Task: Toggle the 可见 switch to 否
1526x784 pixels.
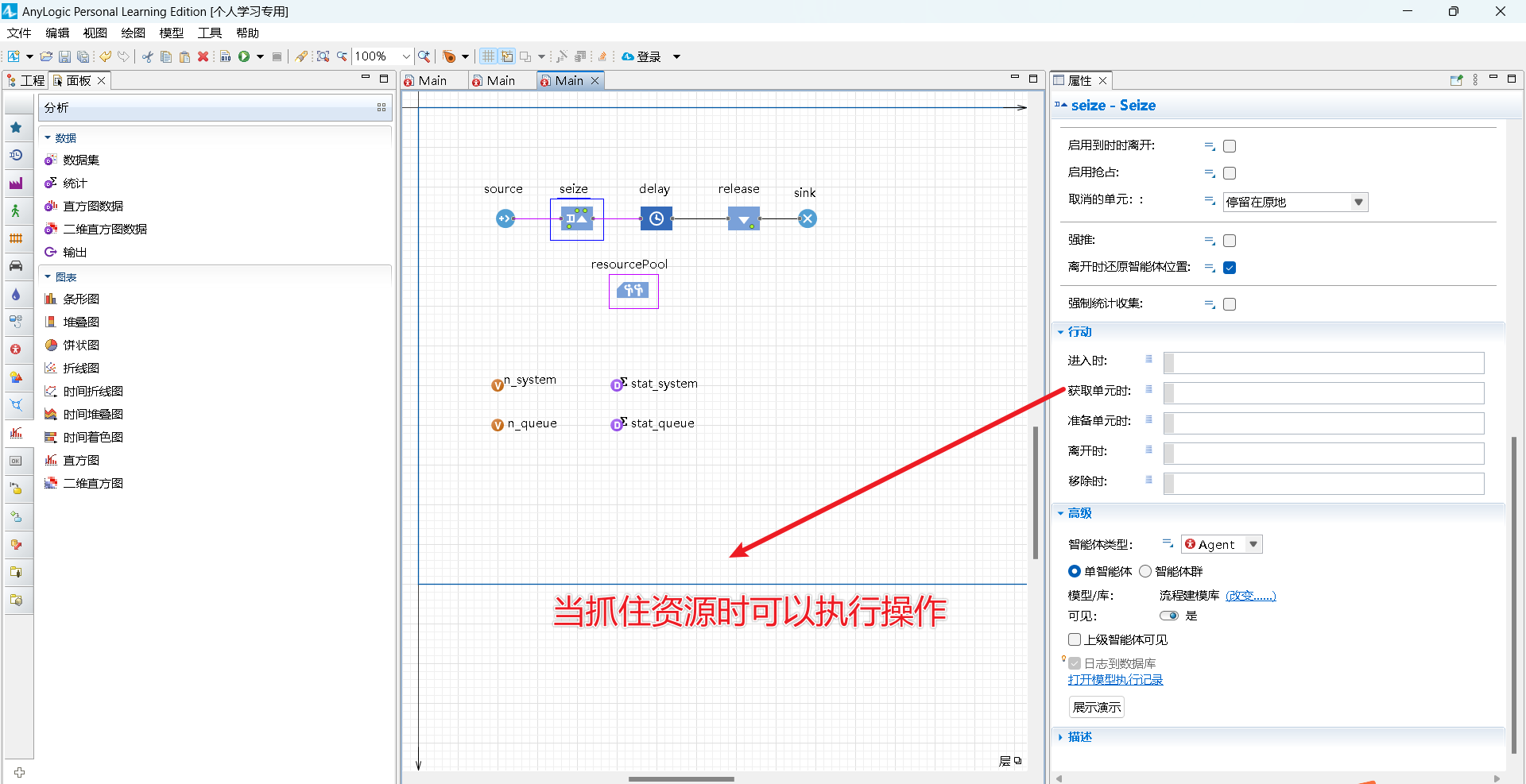Action: click(1169, 616)
